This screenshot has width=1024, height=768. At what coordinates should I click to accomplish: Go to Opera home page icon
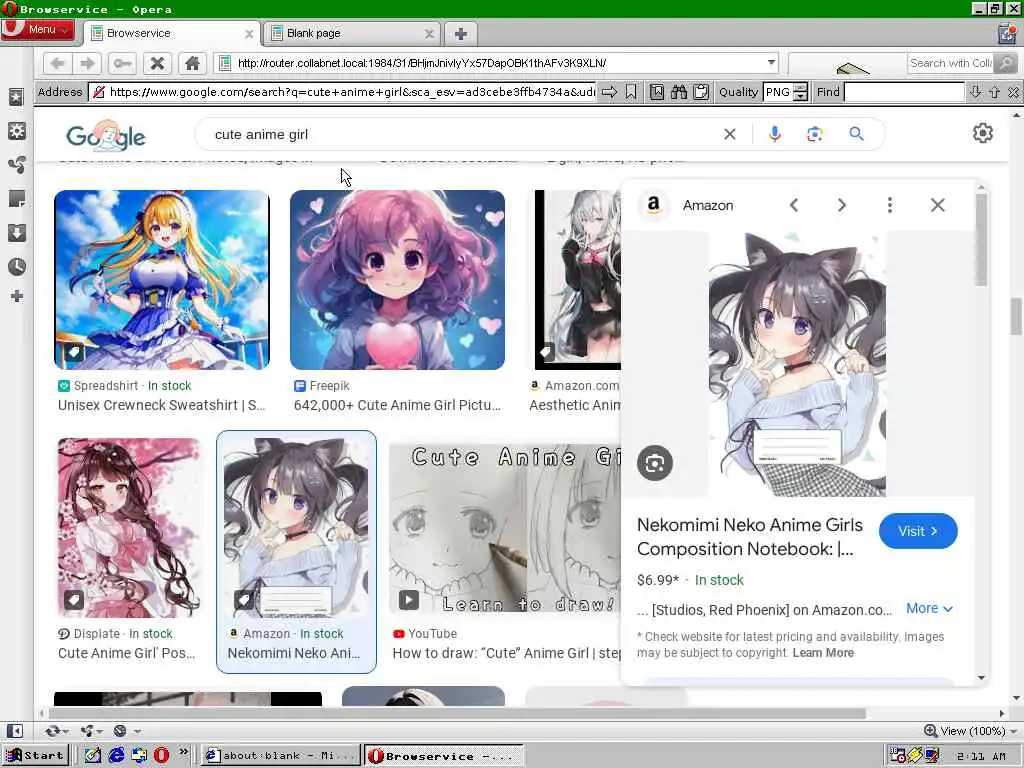[x=192, y=63]
